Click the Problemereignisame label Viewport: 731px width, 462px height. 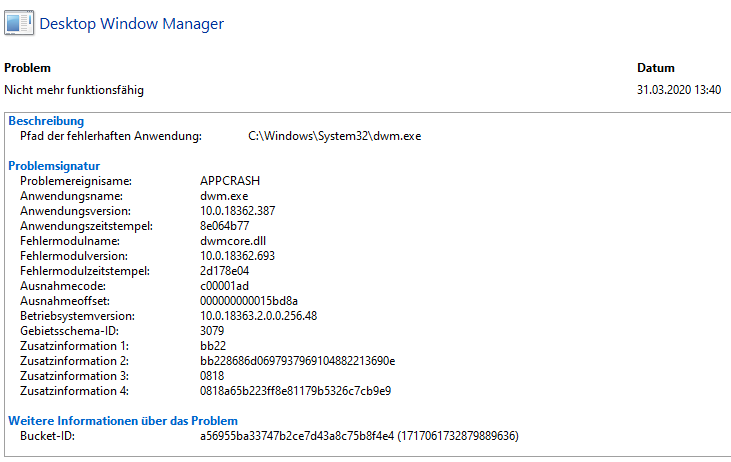[x=76, y=181]
